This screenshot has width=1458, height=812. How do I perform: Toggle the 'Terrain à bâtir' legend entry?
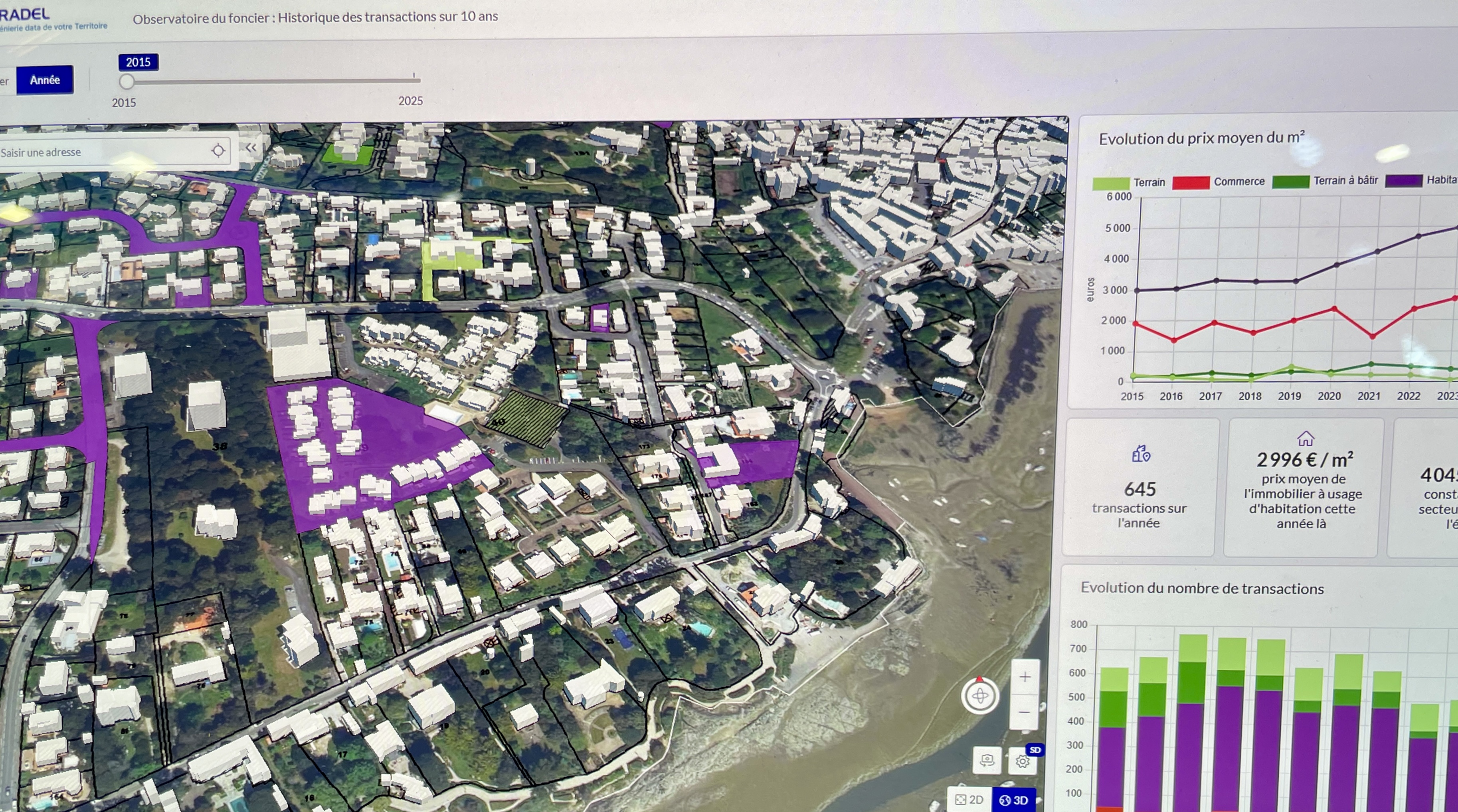click(x=1325, y=181)
